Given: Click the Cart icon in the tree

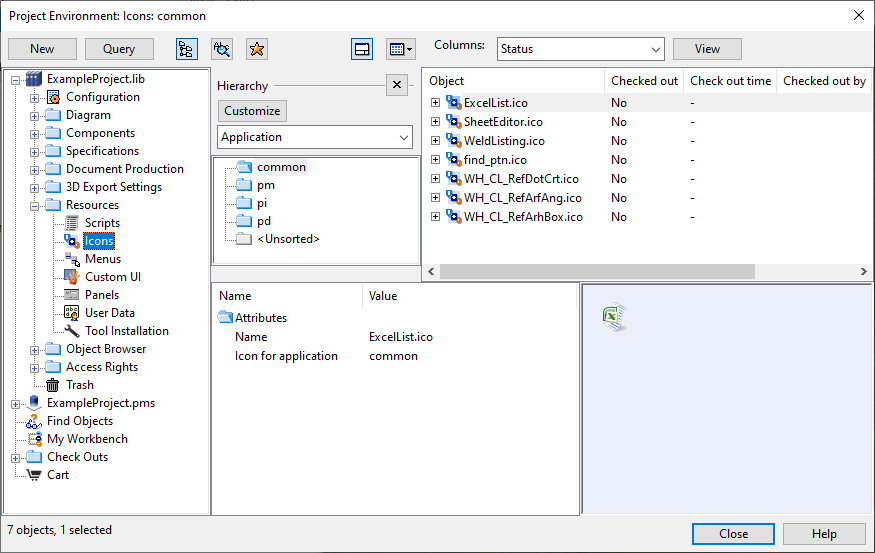Looking at the screenshot, I should tap(33, 475).
